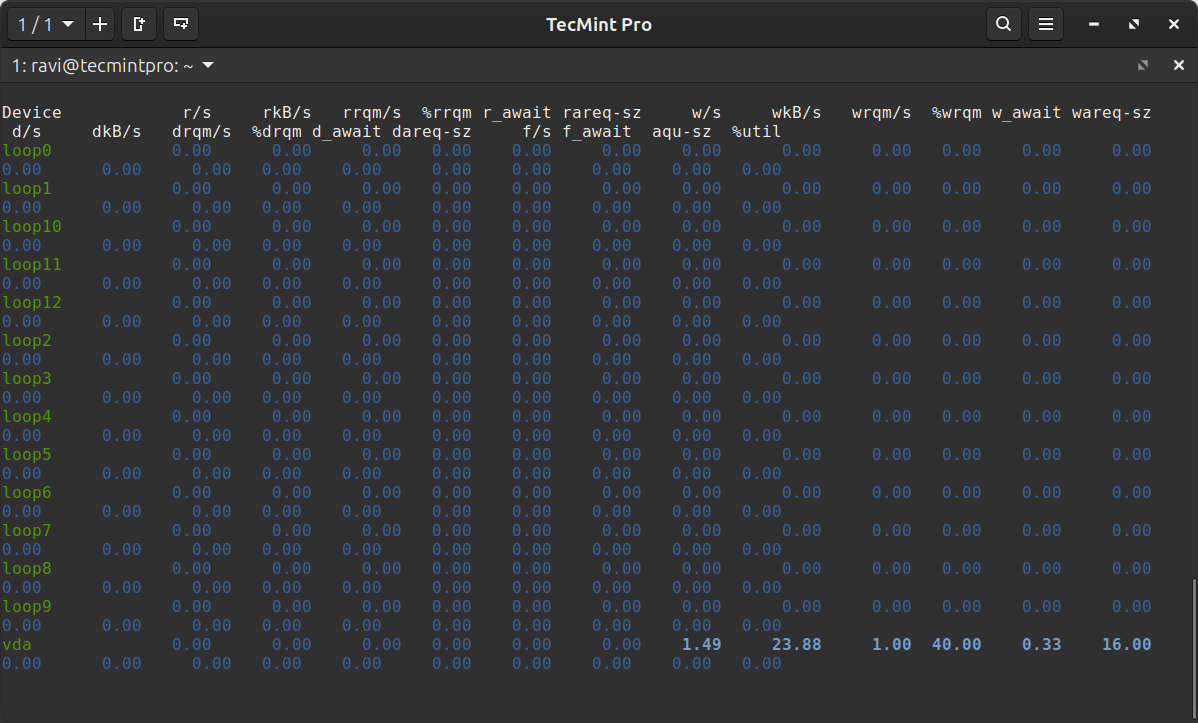Click the 23.88 wkB/s value

coord(796,645)
